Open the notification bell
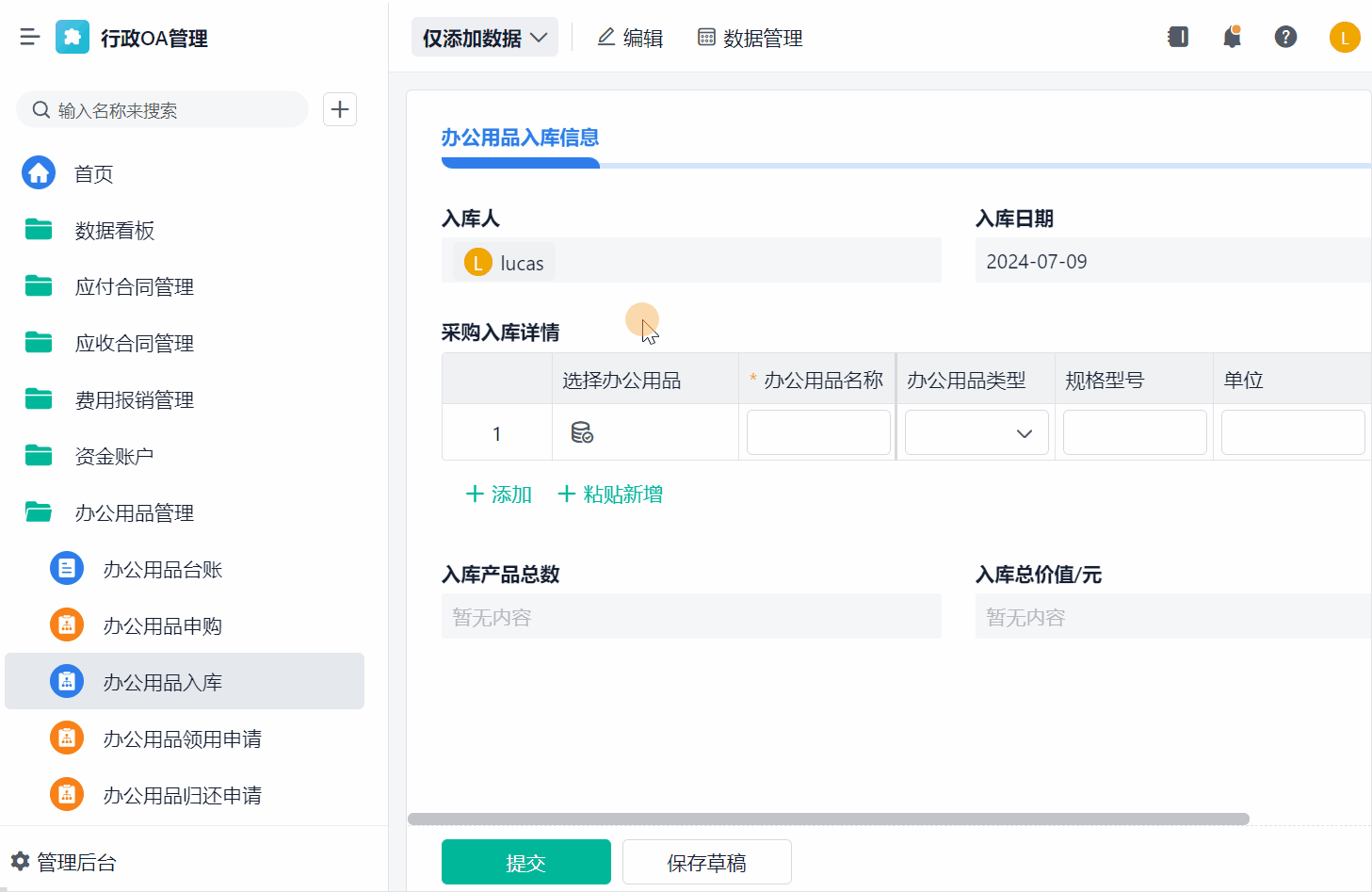 [x=1232, y=38]
